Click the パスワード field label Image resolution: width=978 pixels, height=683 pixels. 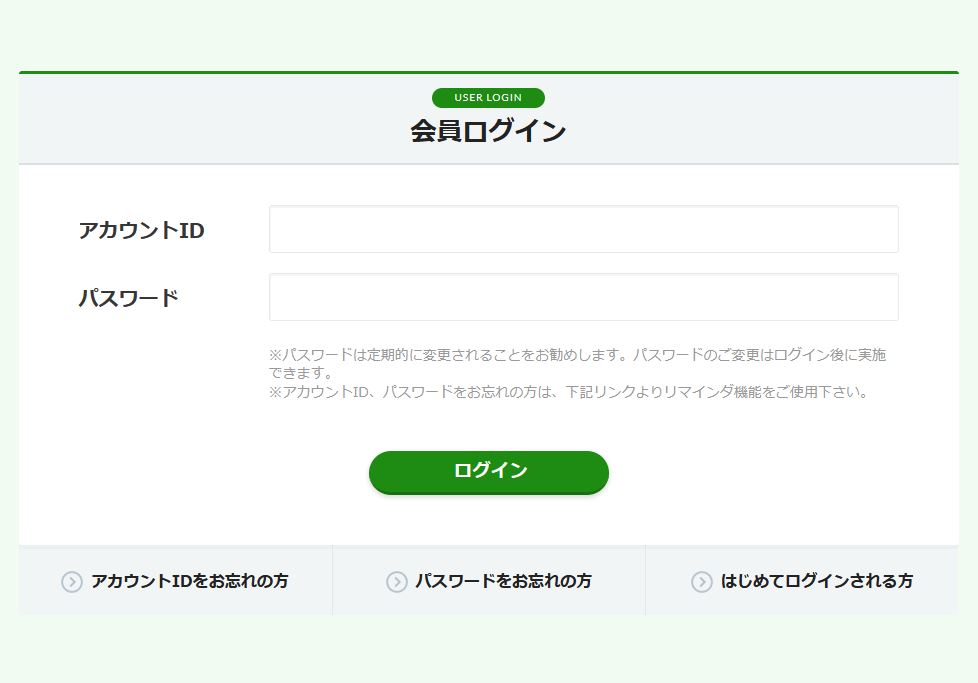tap(128, 298)
